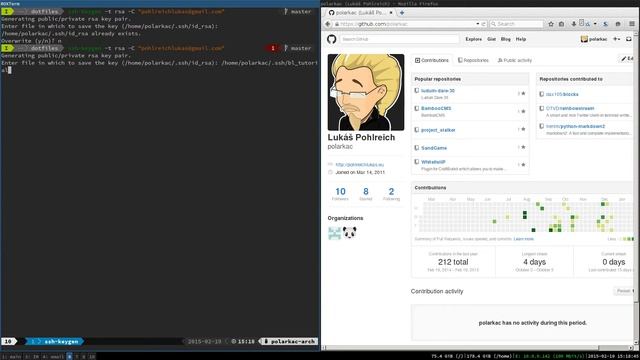Open the project_stalker repository link

(438, 130)
